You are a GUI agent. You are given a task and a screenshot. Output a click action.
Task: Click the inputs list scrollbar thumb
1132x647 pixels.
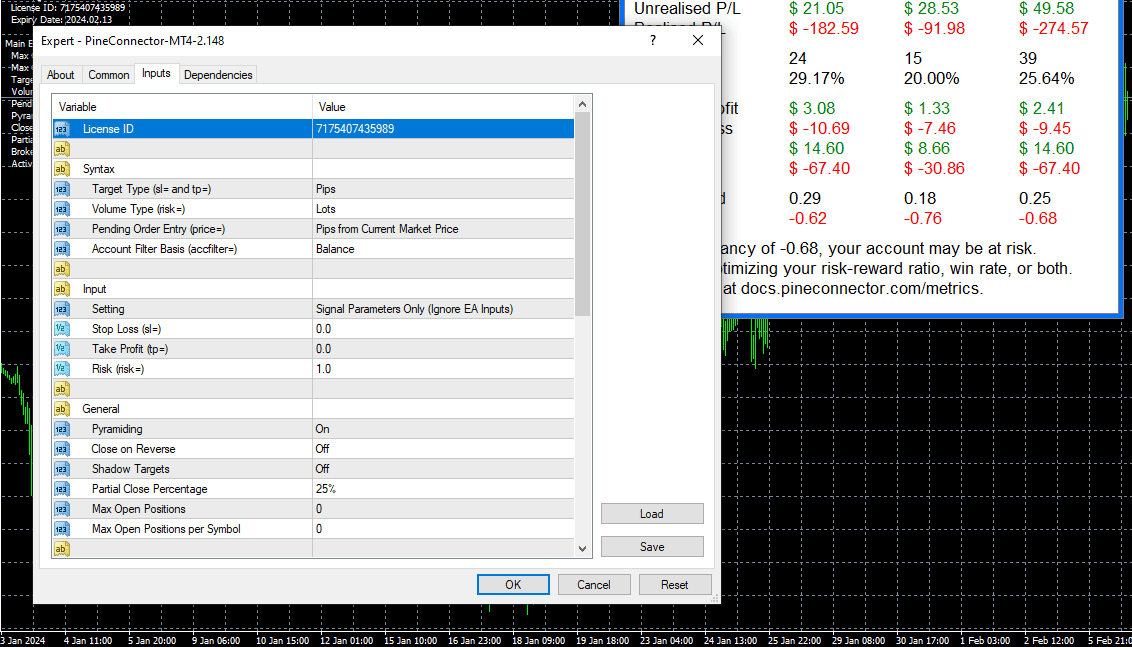pyautogui.click(x=583, y=214)
